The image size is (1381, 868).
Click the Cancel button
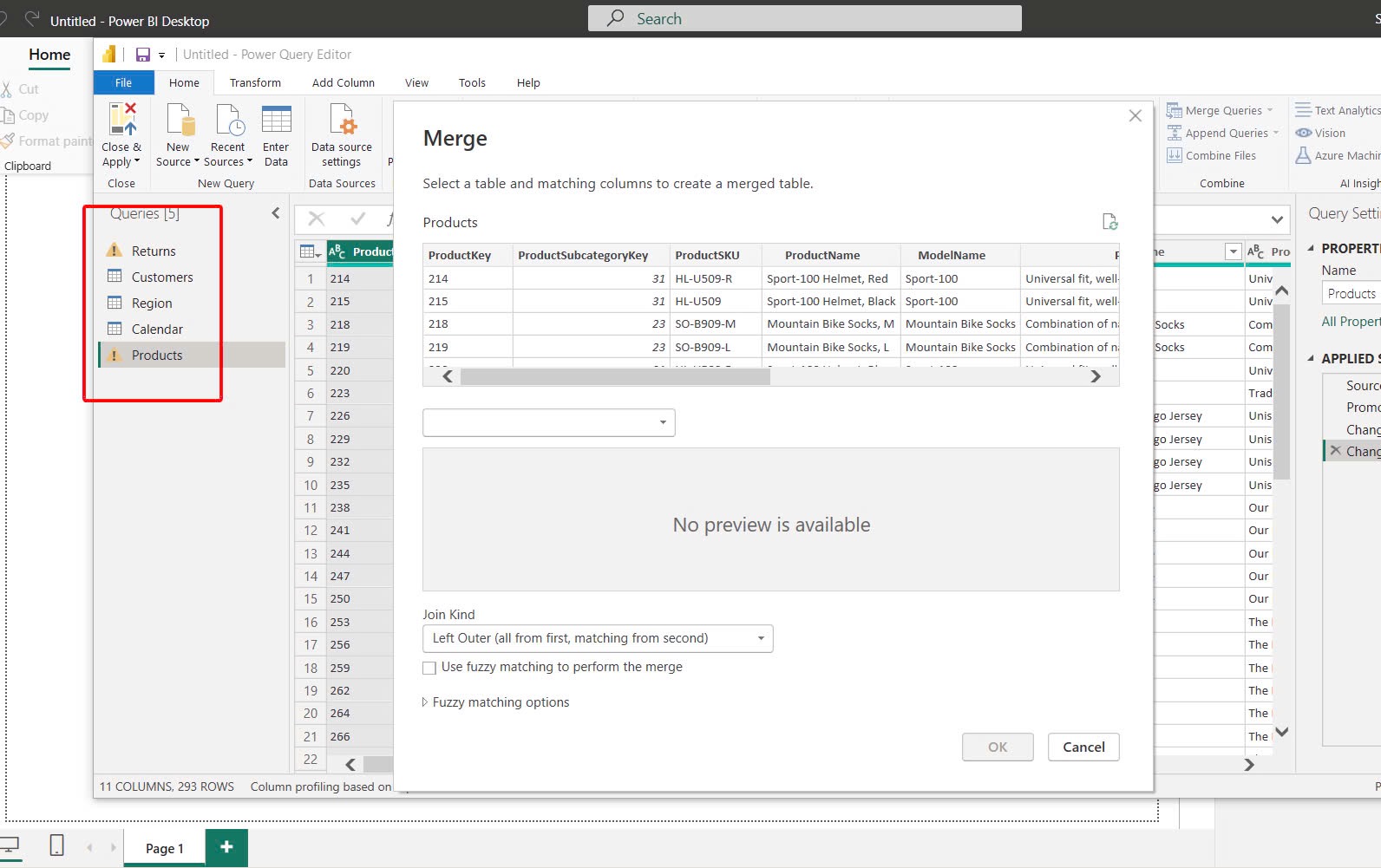pos(1083,747)
